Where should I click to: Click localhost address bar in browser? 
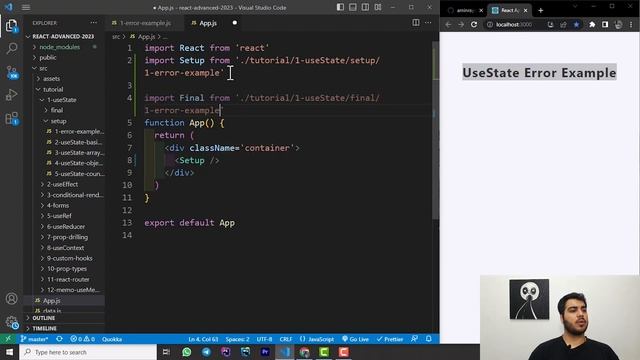[x=514, y=24]
